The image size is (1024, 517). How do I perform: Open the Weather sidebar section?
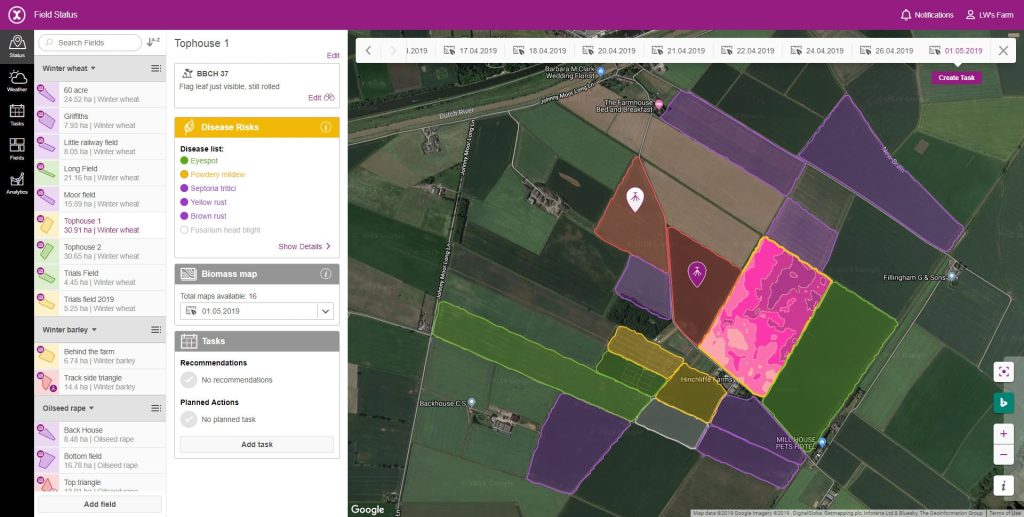(x=17, y=82)
